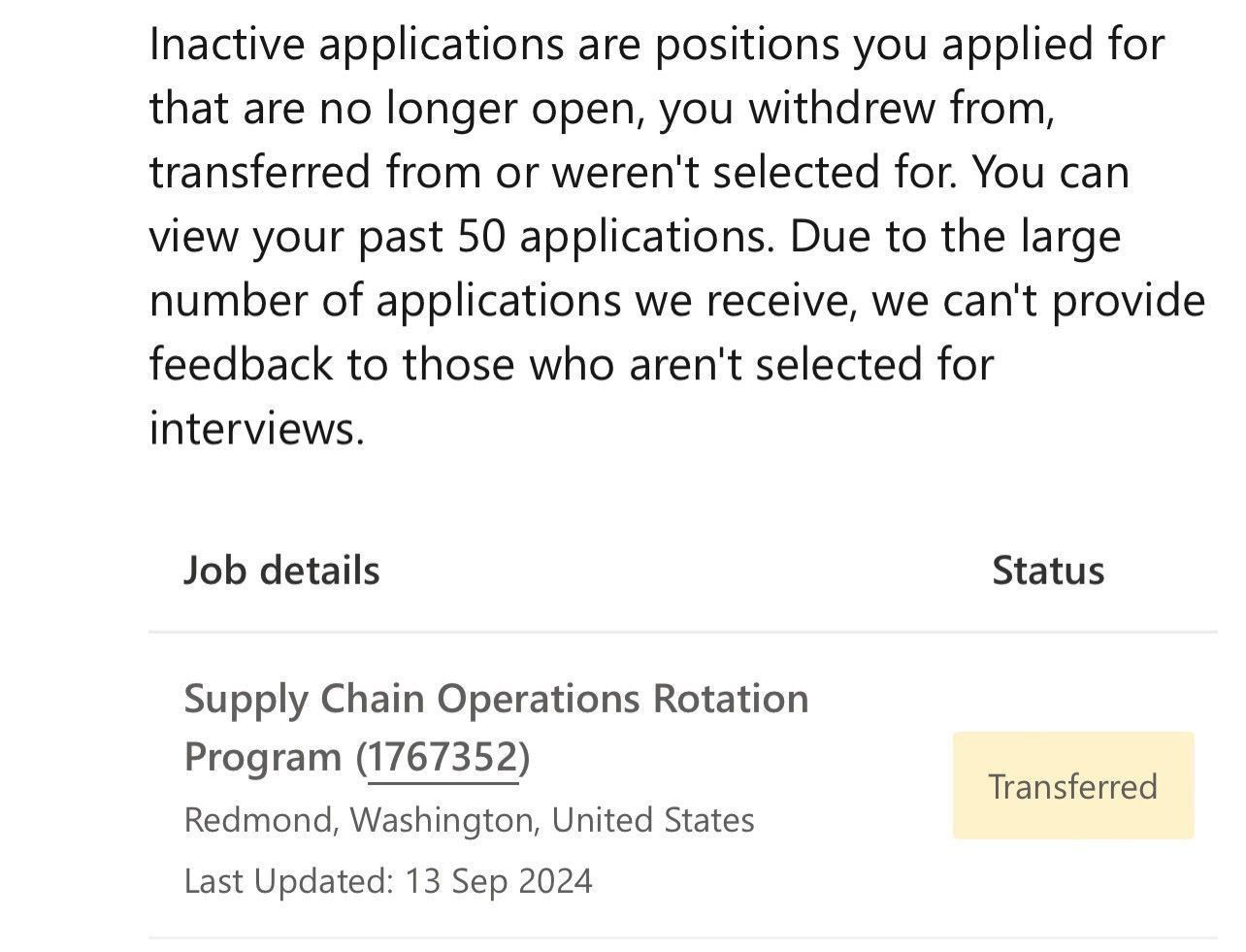Click the Status column header
The height and width of the screenshot is (952, 1246).
pos(1048,571)
